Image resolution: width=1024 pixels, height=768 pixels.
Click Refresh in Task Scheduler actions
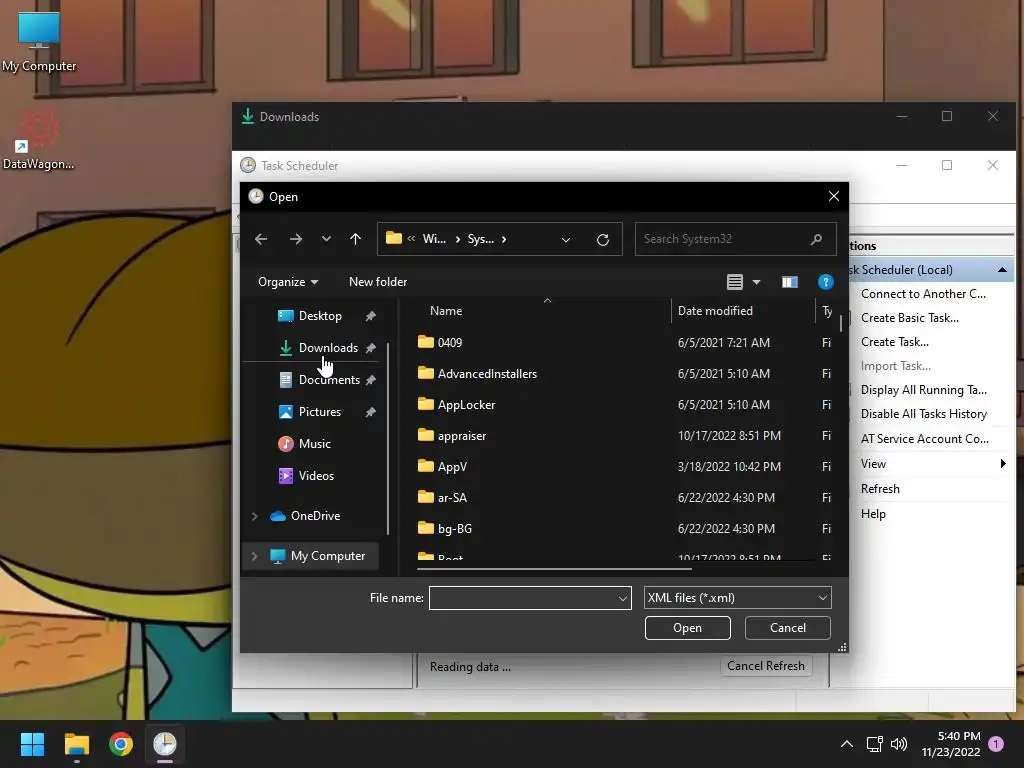[x=880, y=489]
